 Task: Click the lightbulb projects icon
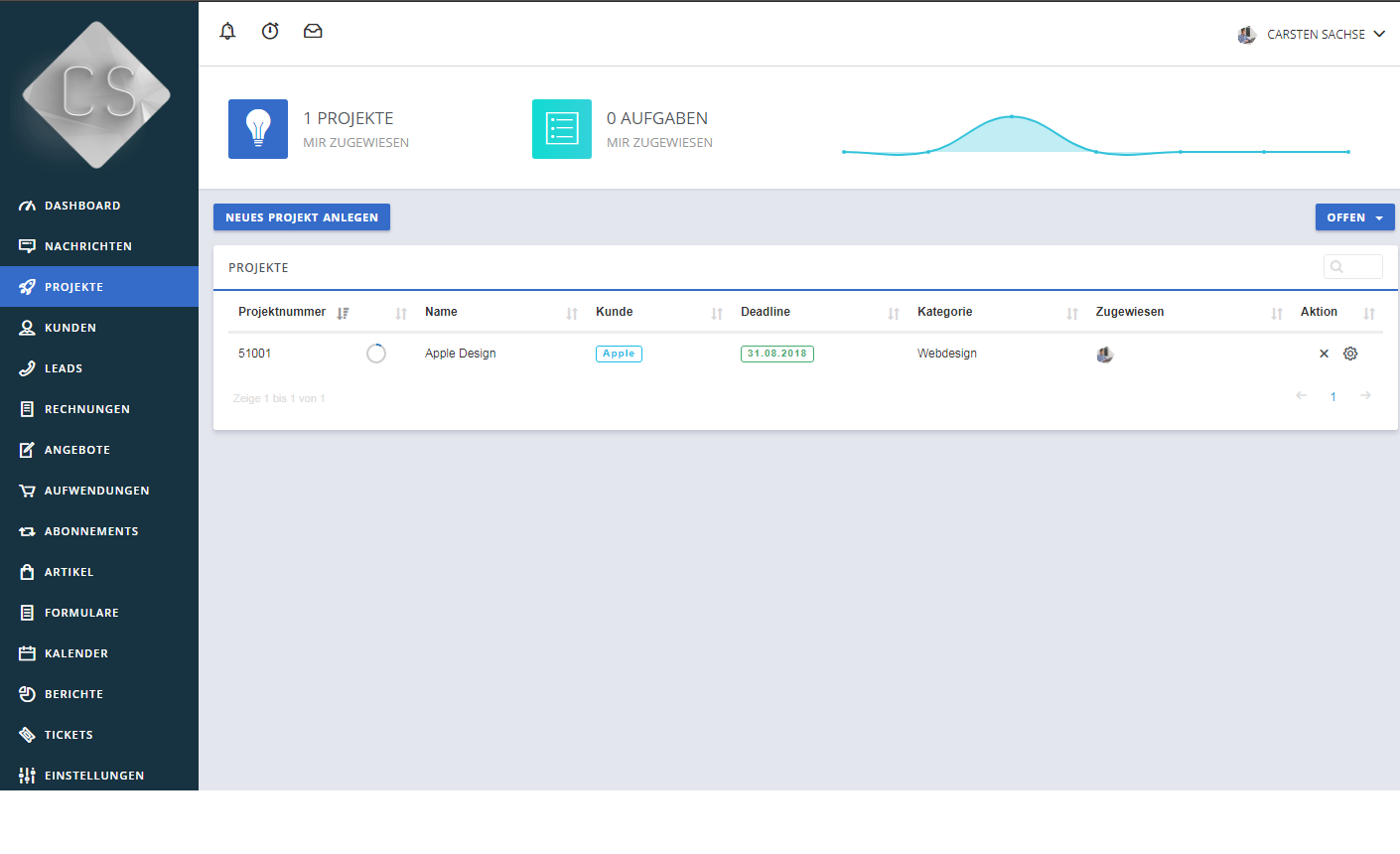tap(258, 129)
